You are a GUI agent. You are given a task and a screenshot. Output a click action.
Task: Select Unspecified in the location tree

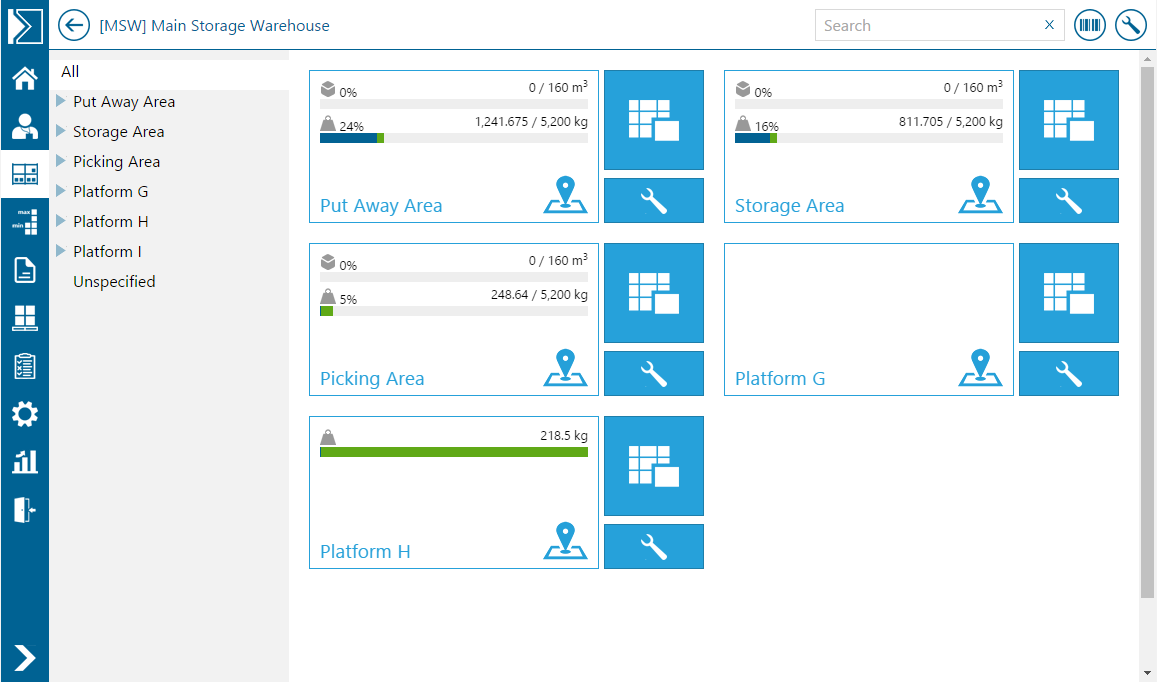114,282
